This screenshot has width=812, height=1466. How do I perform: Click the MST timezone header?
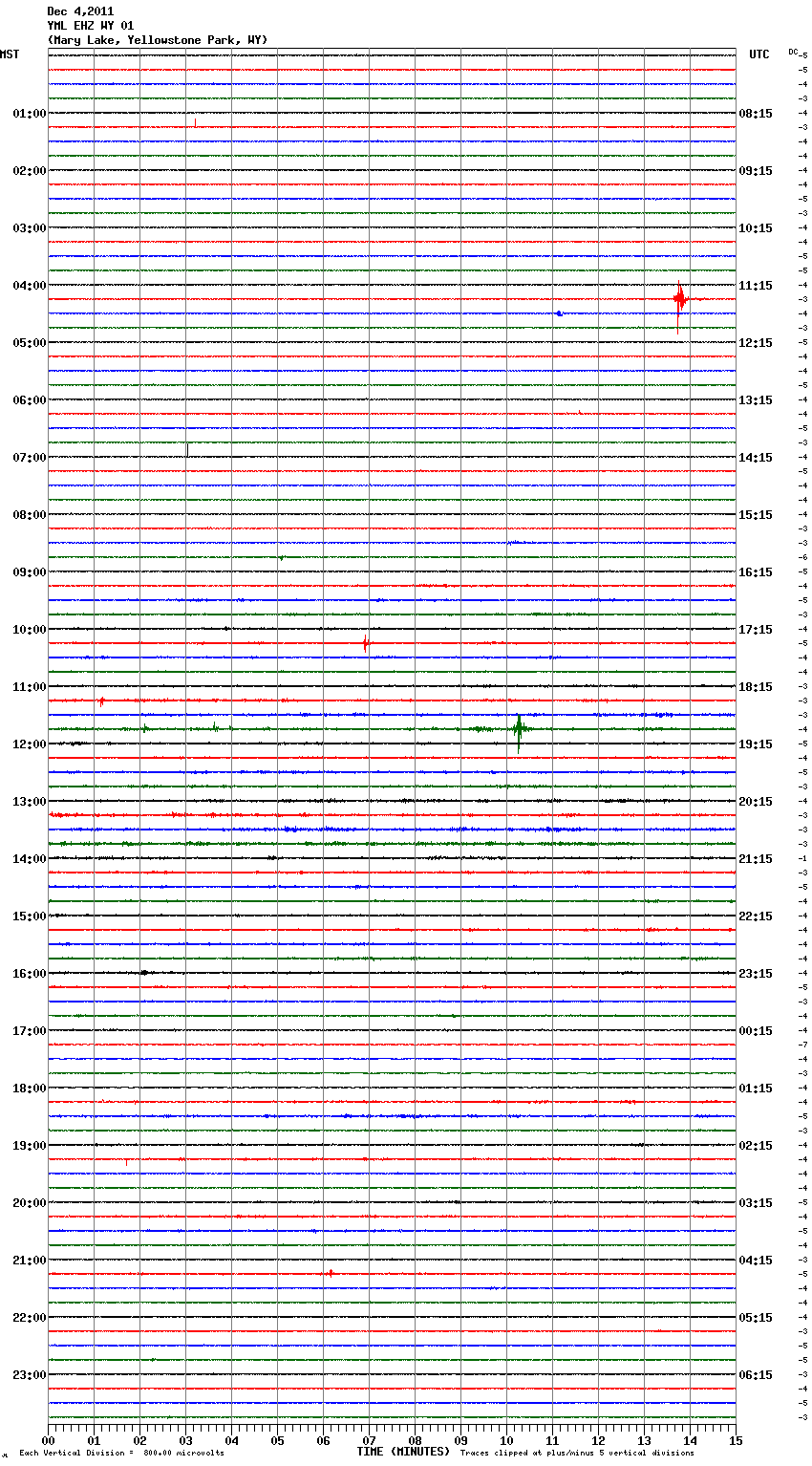coord(10,54)
